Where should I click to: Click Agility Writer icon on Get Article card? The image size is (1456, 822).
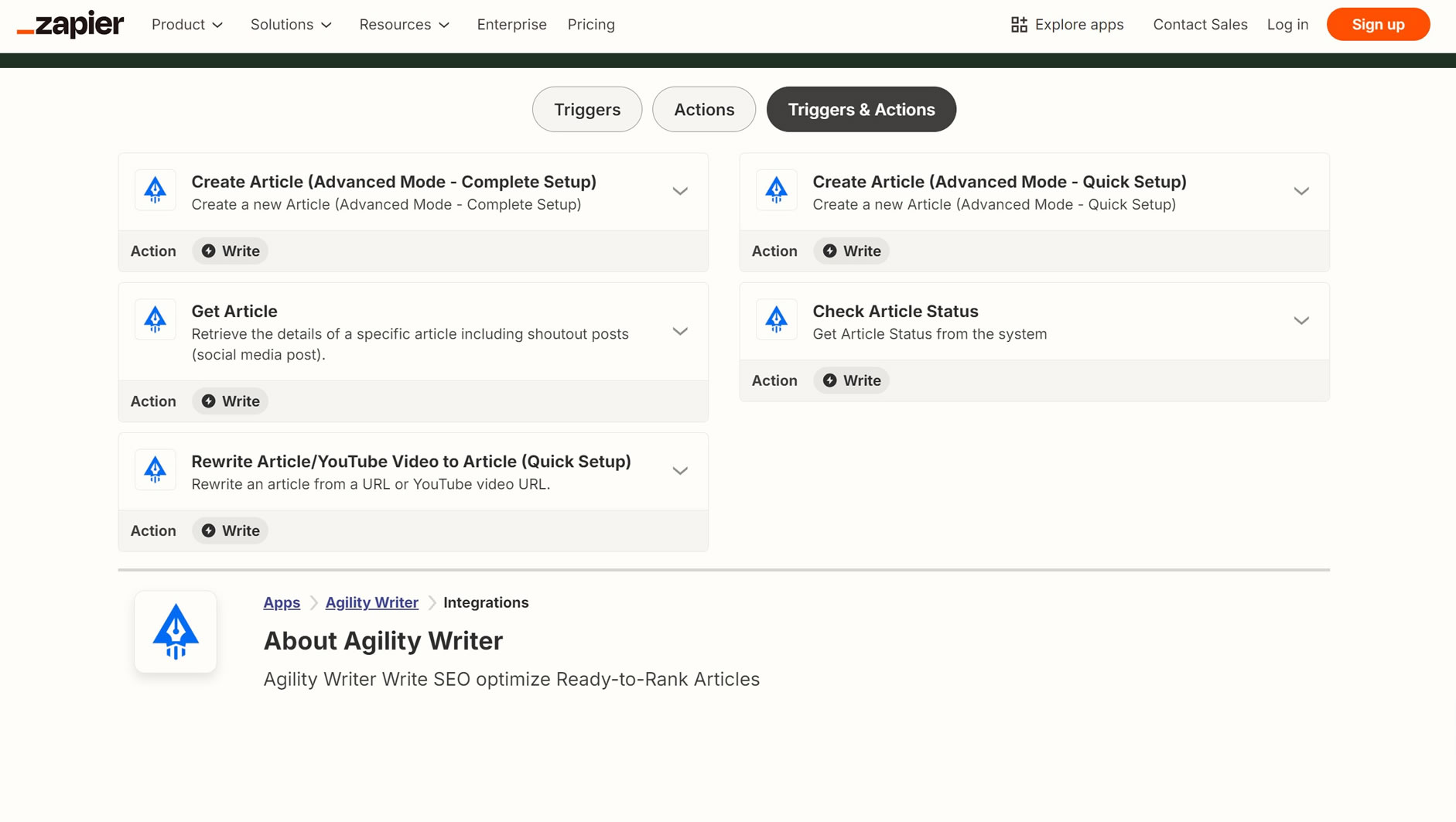[156, 319]
